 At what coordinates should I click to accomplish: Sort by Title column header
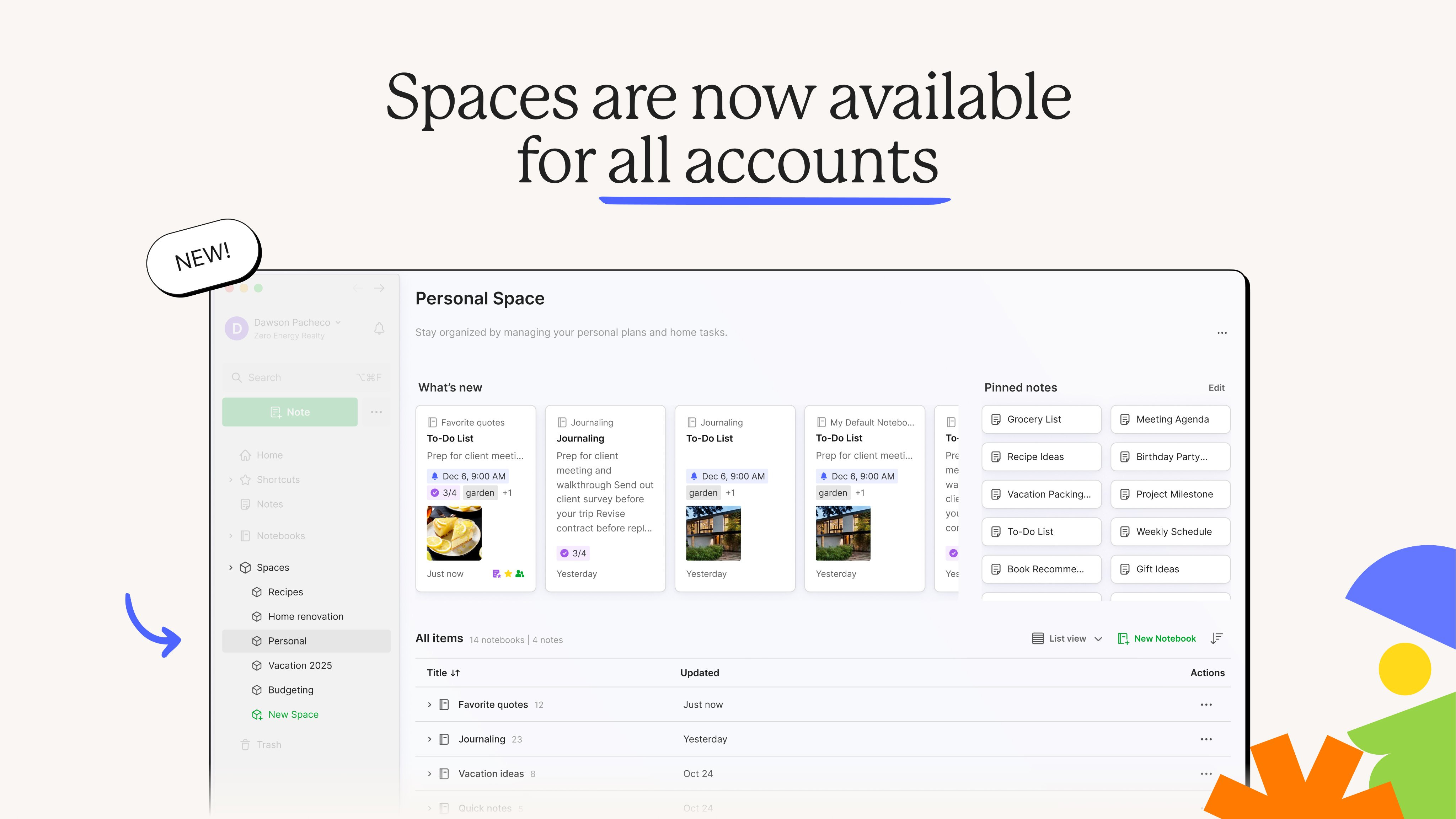tap(443, 673)
